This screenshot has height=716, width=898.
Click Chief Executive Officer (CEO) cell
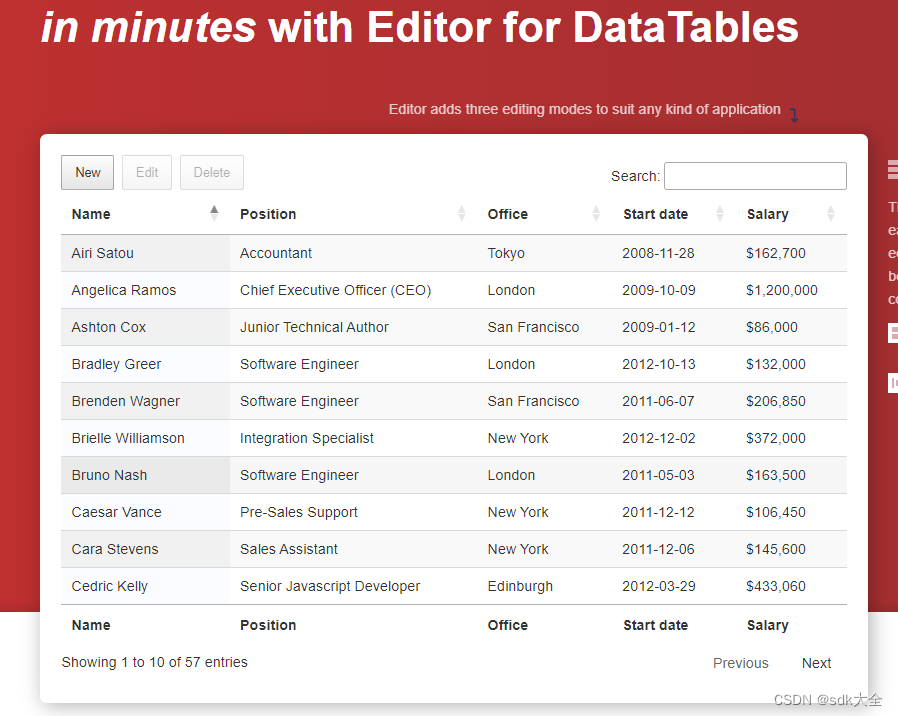(x=353, y=290)
